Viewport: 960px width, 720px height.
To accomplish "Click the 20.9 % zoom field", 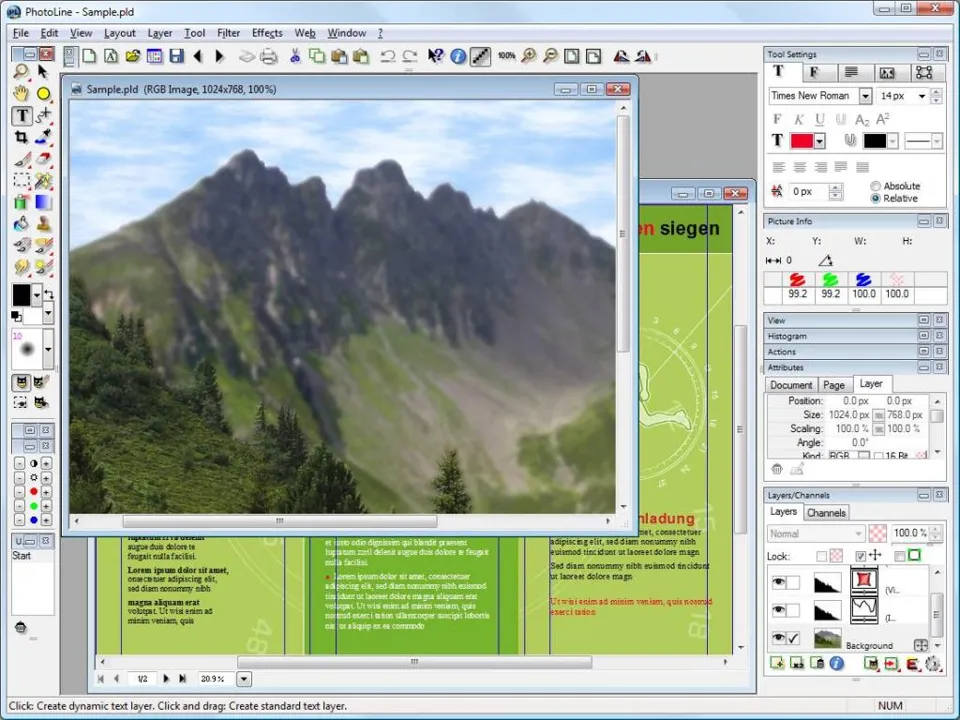I will pos(216,679).
